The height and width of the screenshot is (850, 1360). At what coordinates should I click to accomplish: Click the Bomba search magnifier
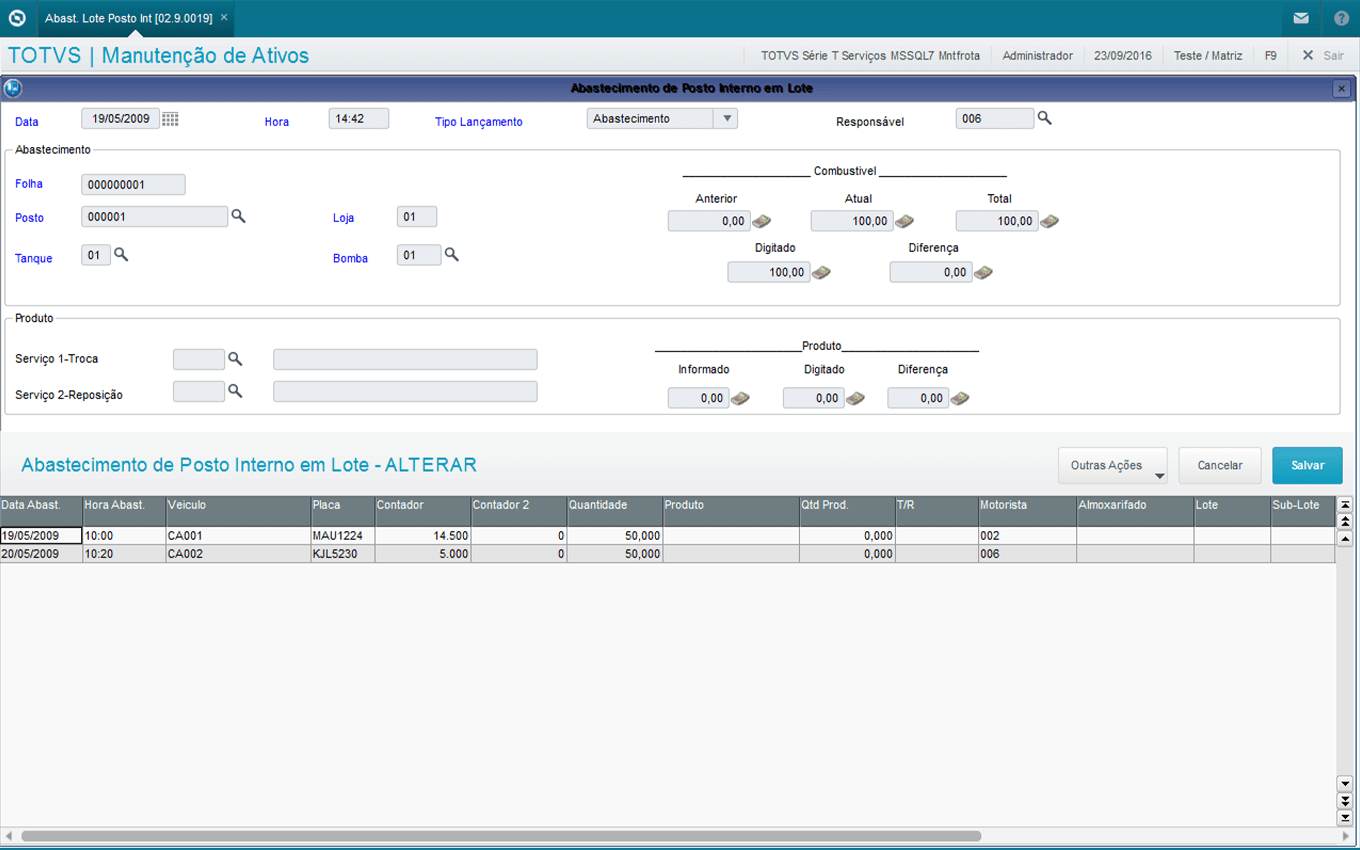(x=451, y=255)
